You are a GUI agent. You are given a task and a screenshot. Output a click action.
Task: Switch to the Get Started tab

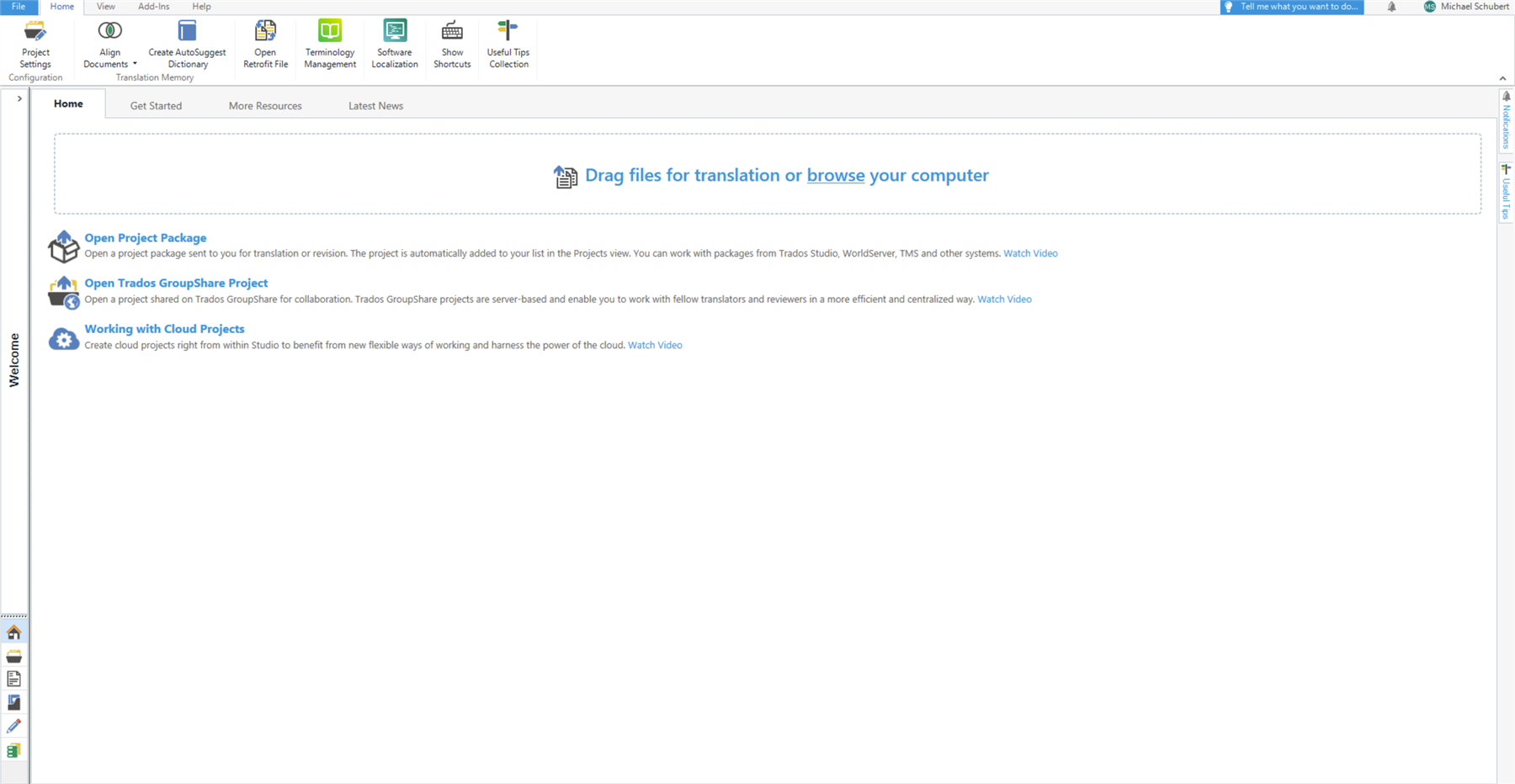pyautogui.click(x=156, y=106)
